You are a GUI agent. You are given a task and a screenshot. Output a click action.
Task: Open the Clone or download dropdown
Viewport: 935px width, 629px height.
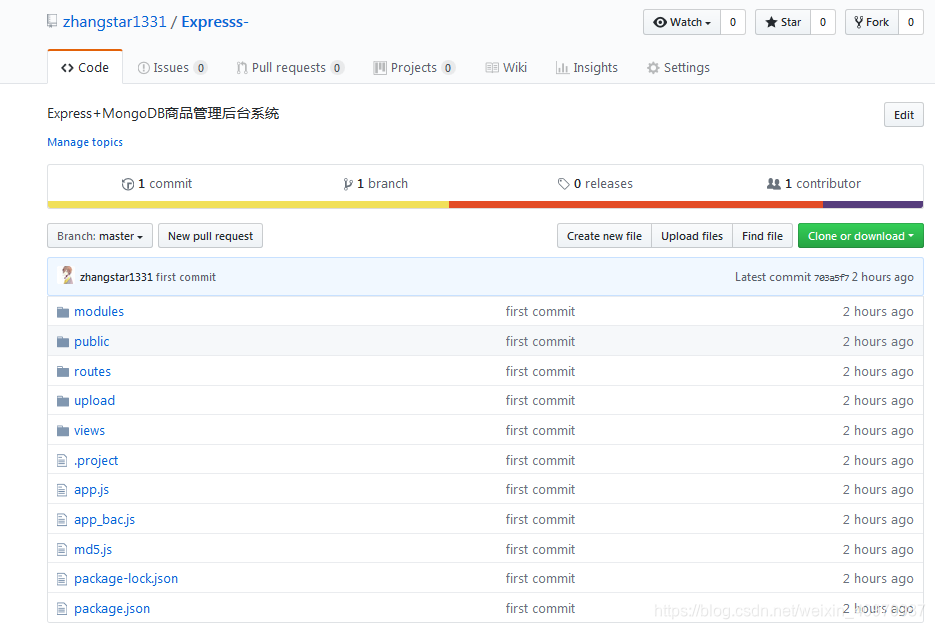click(x=860, y=236)
